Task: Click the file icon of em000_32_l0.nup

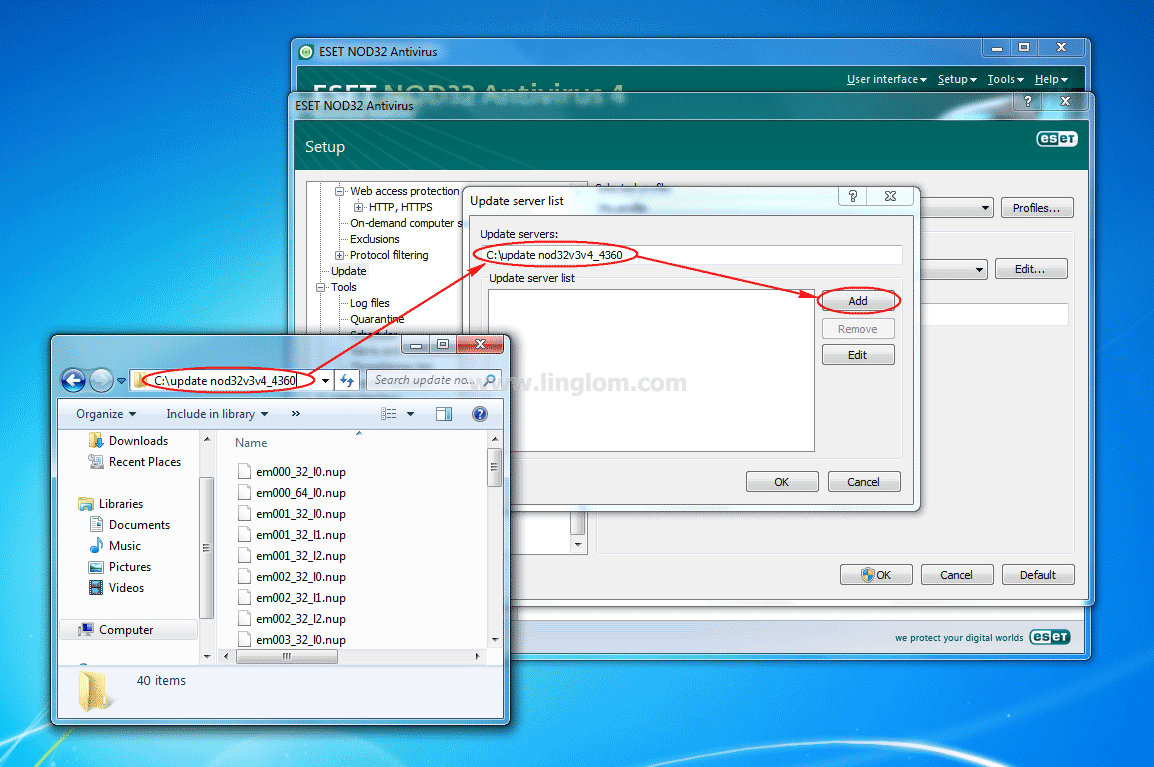Action: (244, 471)
